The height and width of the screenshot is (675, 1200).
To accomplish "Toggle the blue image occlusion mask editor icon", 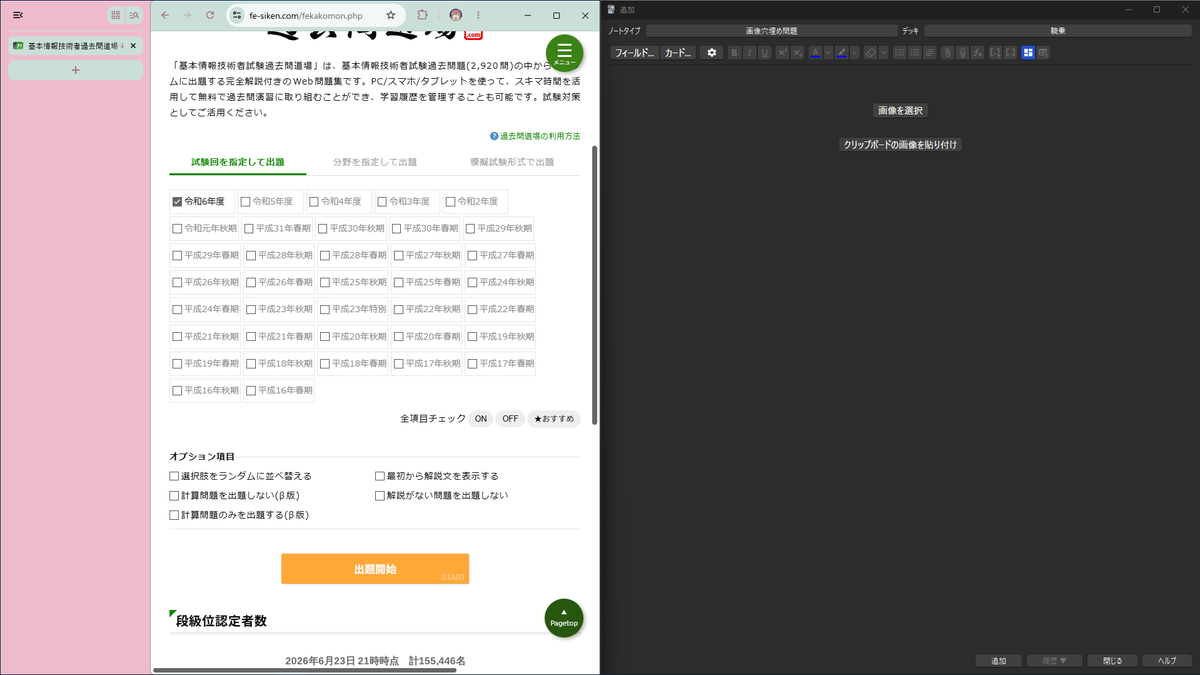I will (x=1028, y=53).
